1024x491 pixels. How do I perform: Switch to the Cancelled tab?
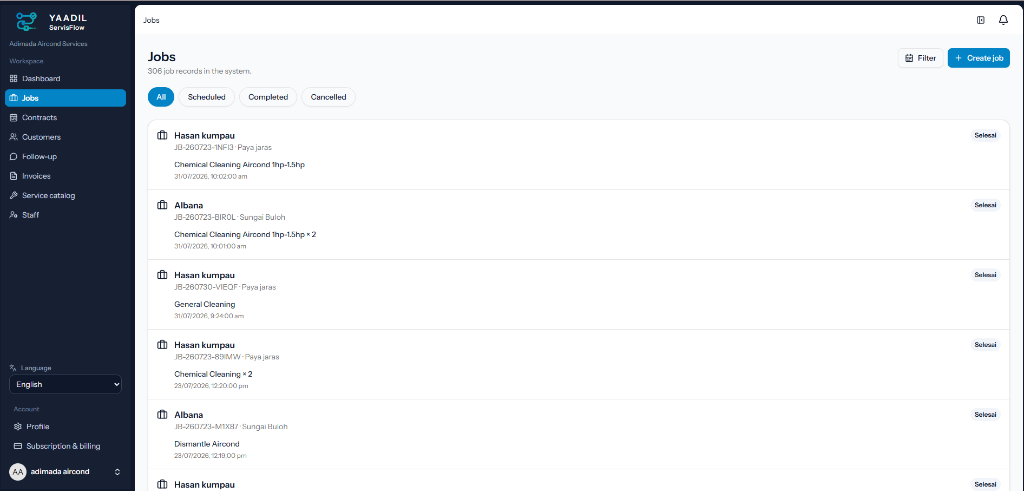point(328,97)
